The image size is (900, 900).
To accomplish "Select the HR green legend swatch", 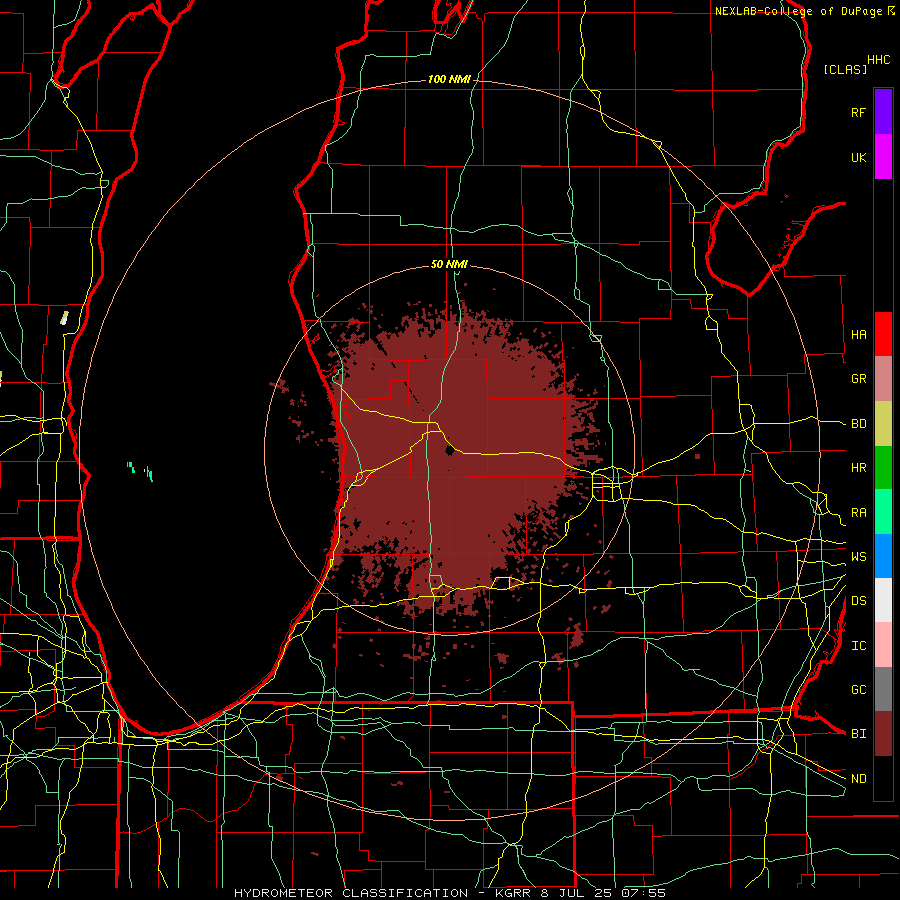I will pos(883,468).
